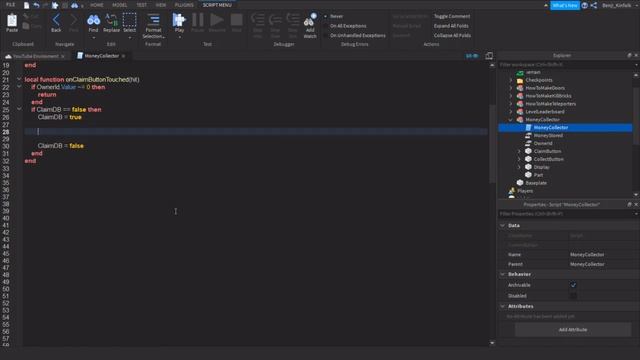Open the FILE menu
The image size is (640, 360).
11,5
